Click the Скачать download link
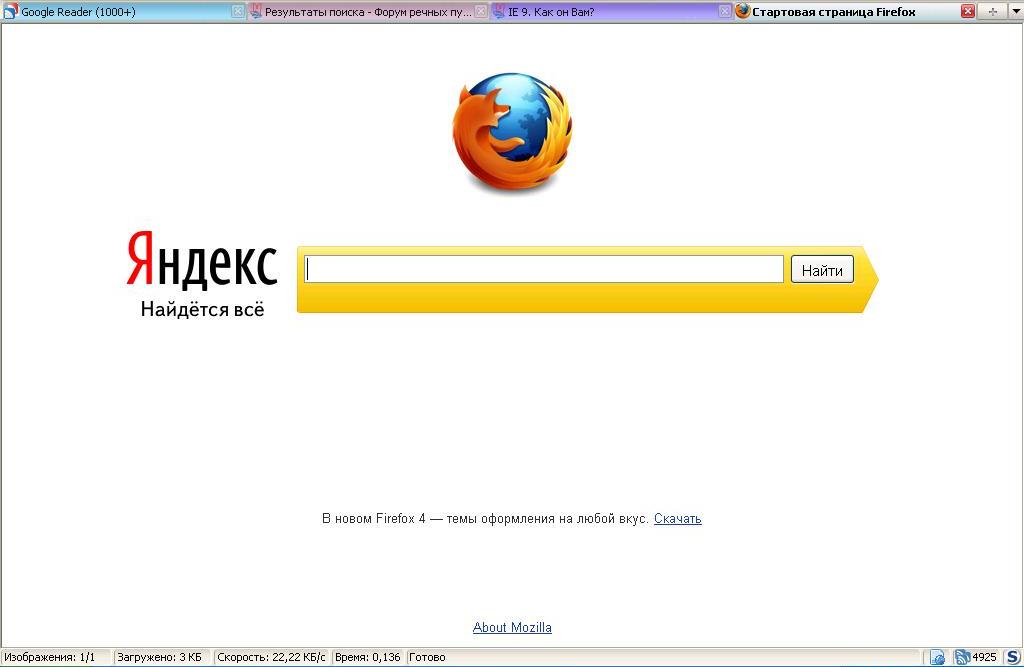This screenshot has height=667, width=1024. pyautogui.click(x=677, y=519)
